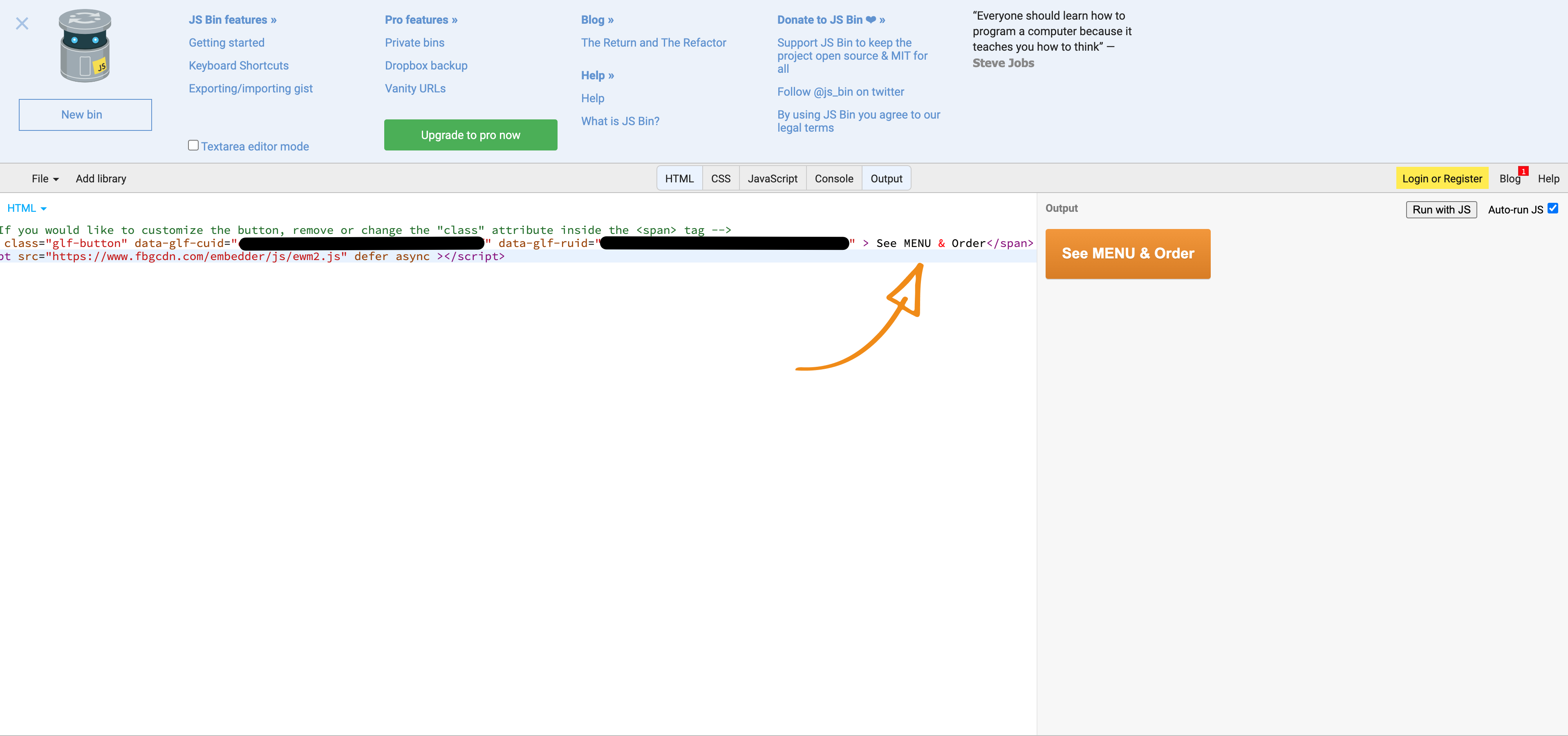This screenshot has width=1568, height=736.
Task: Open the File menu
Action: tap(45, 178)
